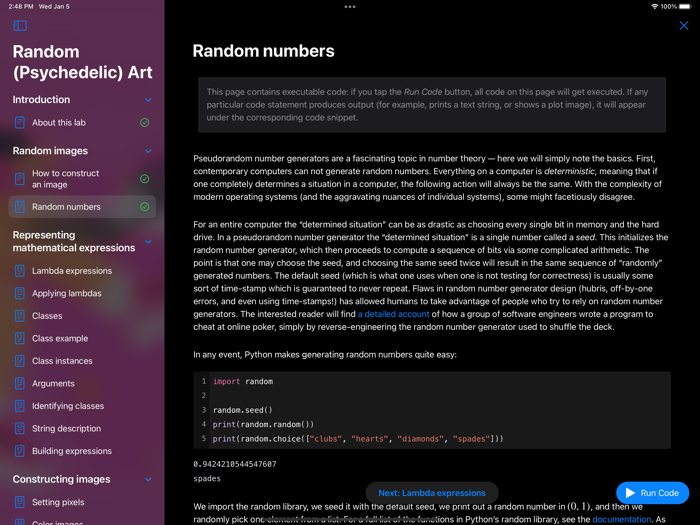Toggle the sidebar panel icon
Viewport: 700px width, 525px height.
coord(20,26)
